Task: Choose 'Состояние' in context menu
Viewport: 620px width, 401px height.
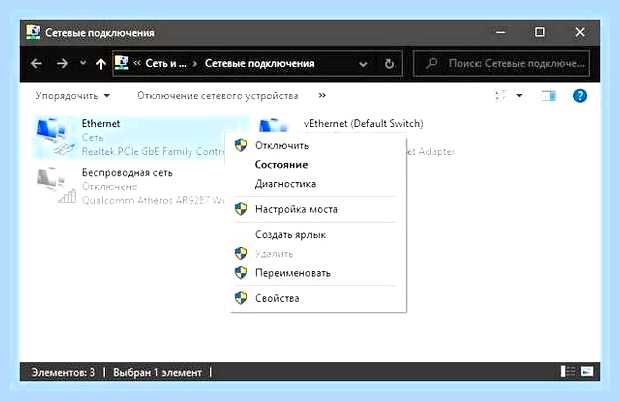Action: coord(318,165)
